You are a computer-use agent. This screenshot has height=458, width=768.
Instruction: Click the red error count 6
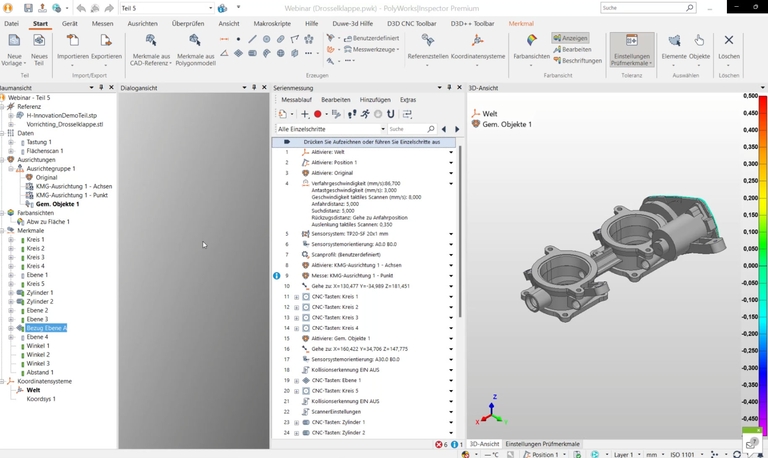coord(441,444)
